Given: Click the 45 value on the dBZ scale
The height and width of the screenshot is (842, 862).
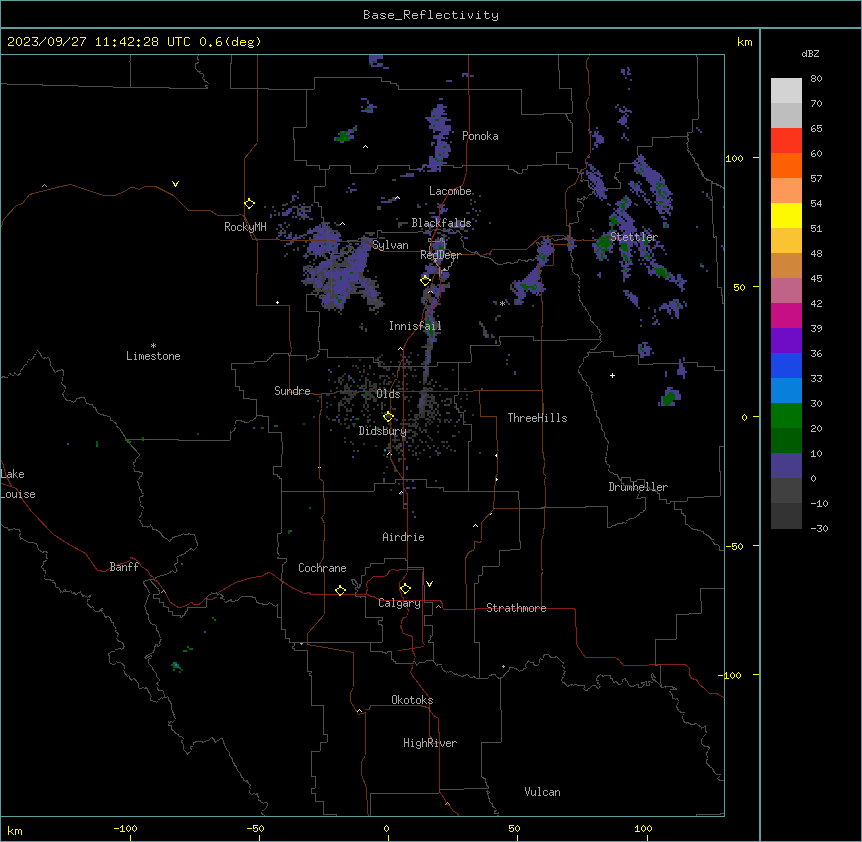Looking at the screenshot, I should click(x=816, y=279).
